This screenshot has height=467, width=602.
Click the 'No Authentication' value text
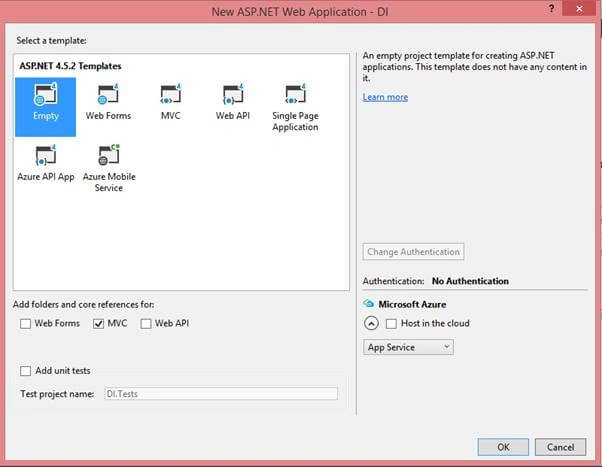click(x=470, y=281)
